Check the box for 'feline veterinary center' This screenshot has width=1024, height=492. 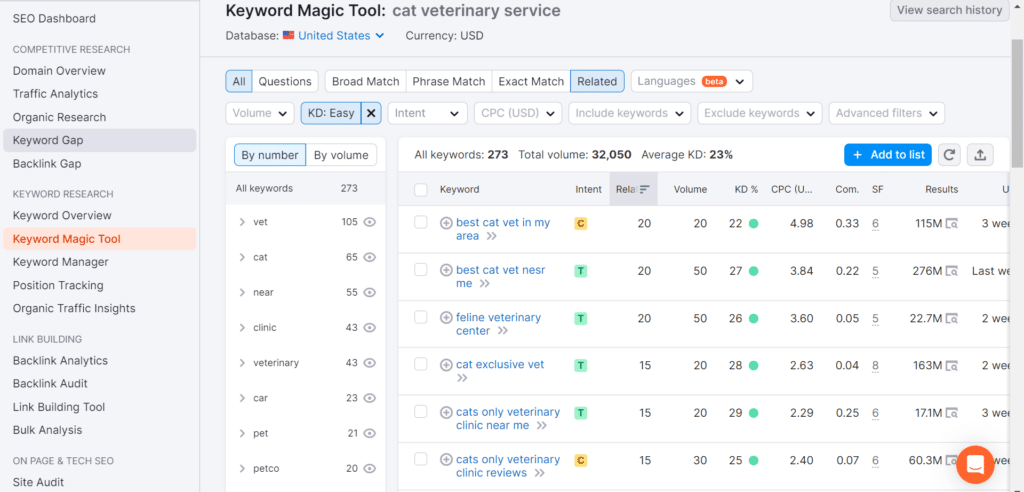(421, 317)
